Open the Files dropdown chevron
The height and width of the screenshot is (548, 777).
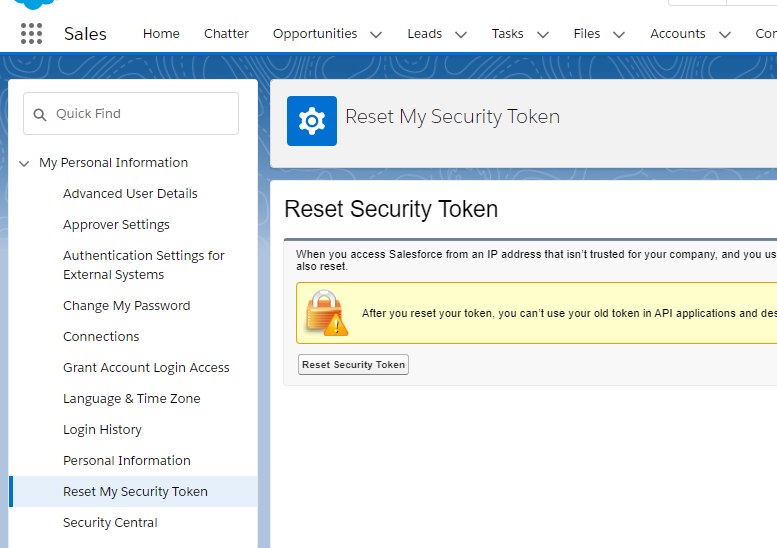tap(619, 34)
